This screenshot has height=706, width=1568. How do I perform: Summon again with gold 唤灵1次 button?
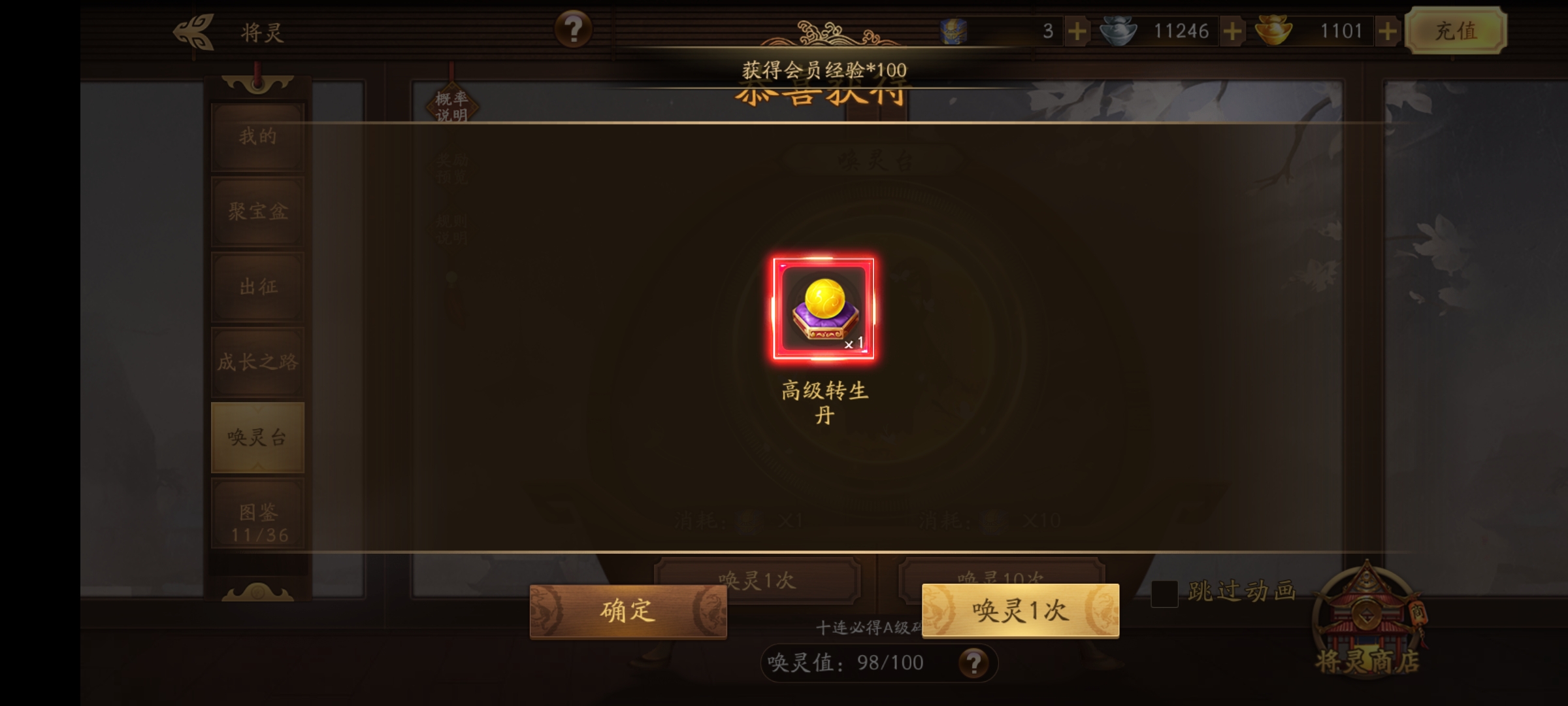point(1020,611)
